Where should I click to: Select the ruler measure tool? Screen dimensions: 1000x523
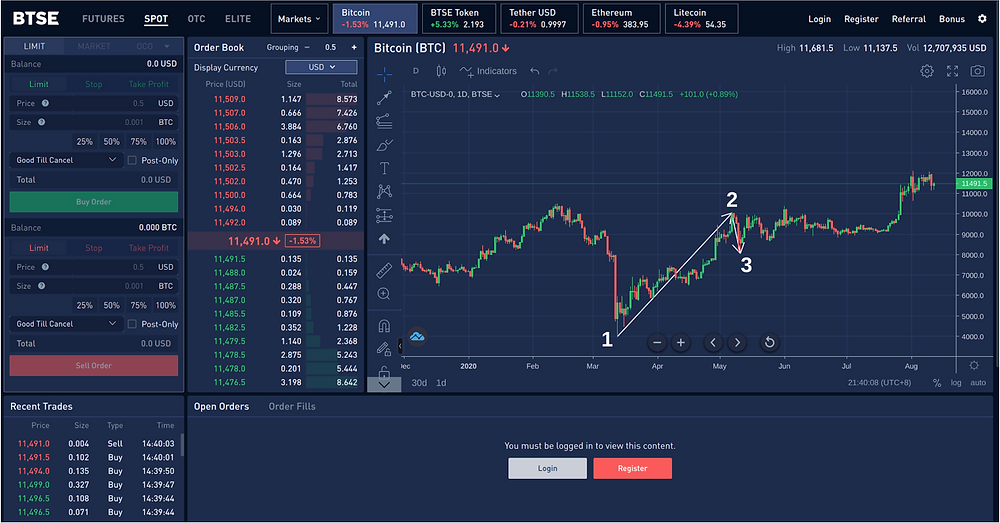[384, 270]
